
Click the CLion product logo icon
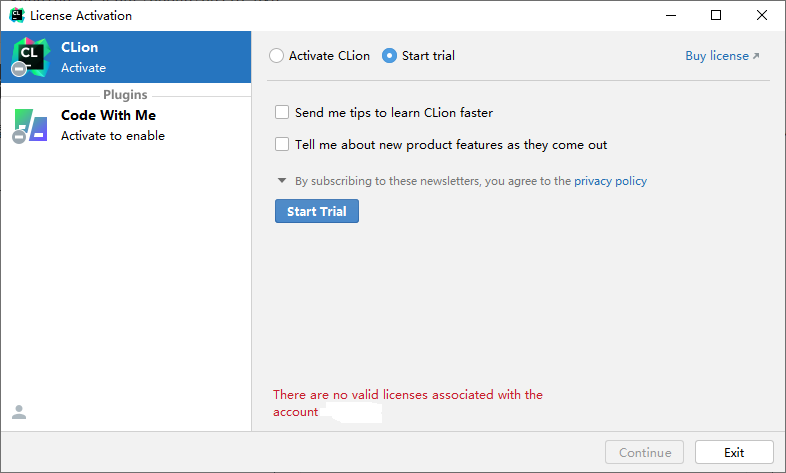[31, 57]
